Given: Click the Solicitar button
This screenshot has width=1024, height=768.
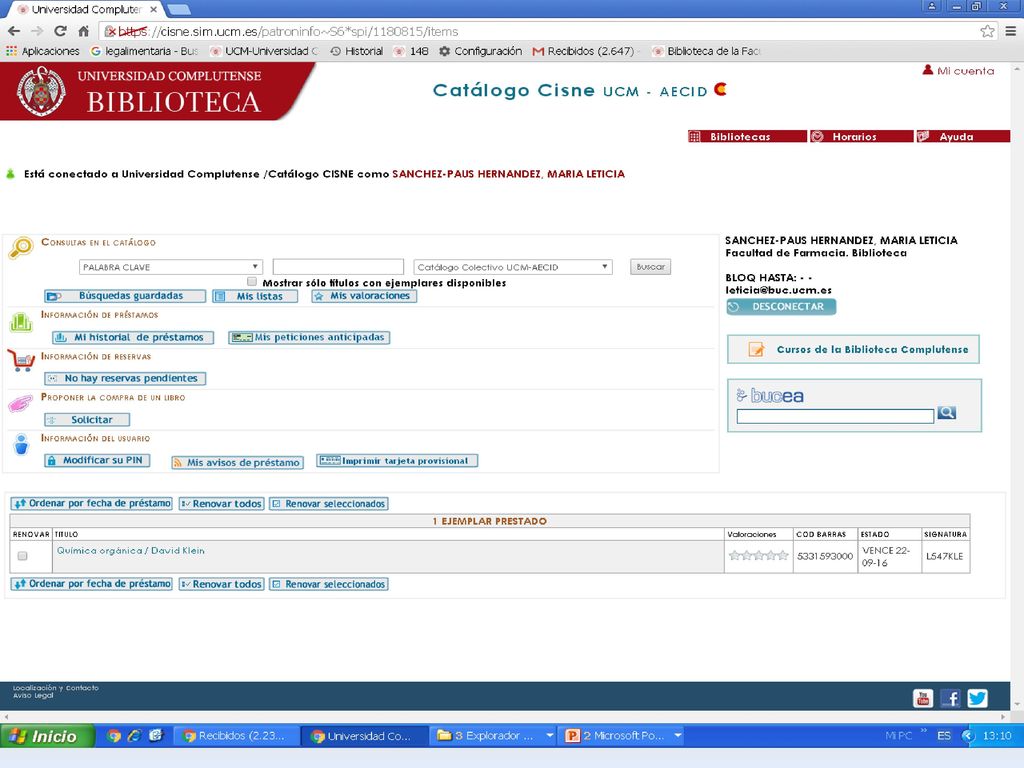Looking at the screenshot, I should (x=87, y=419).
